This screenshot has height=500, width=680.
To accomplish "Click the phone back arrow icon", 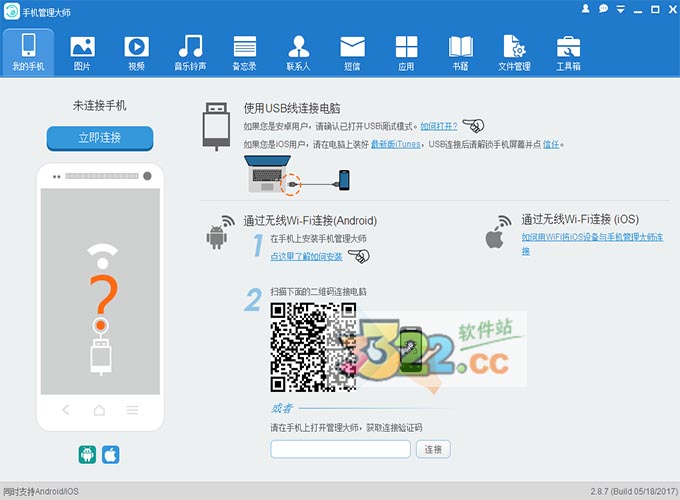I will pos(66,409).
